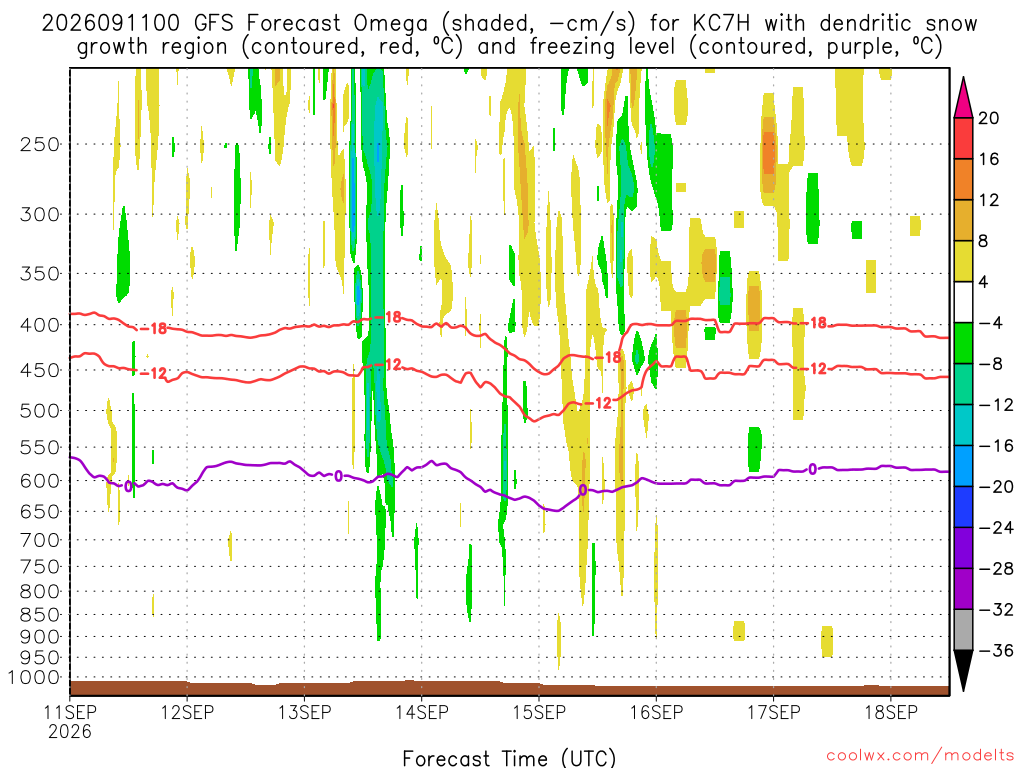Click the black downward arrow below colorbar
Image resolution: width=1024 pixels, height=768 pixels.
pyautogui.click(x=963, y=670)
